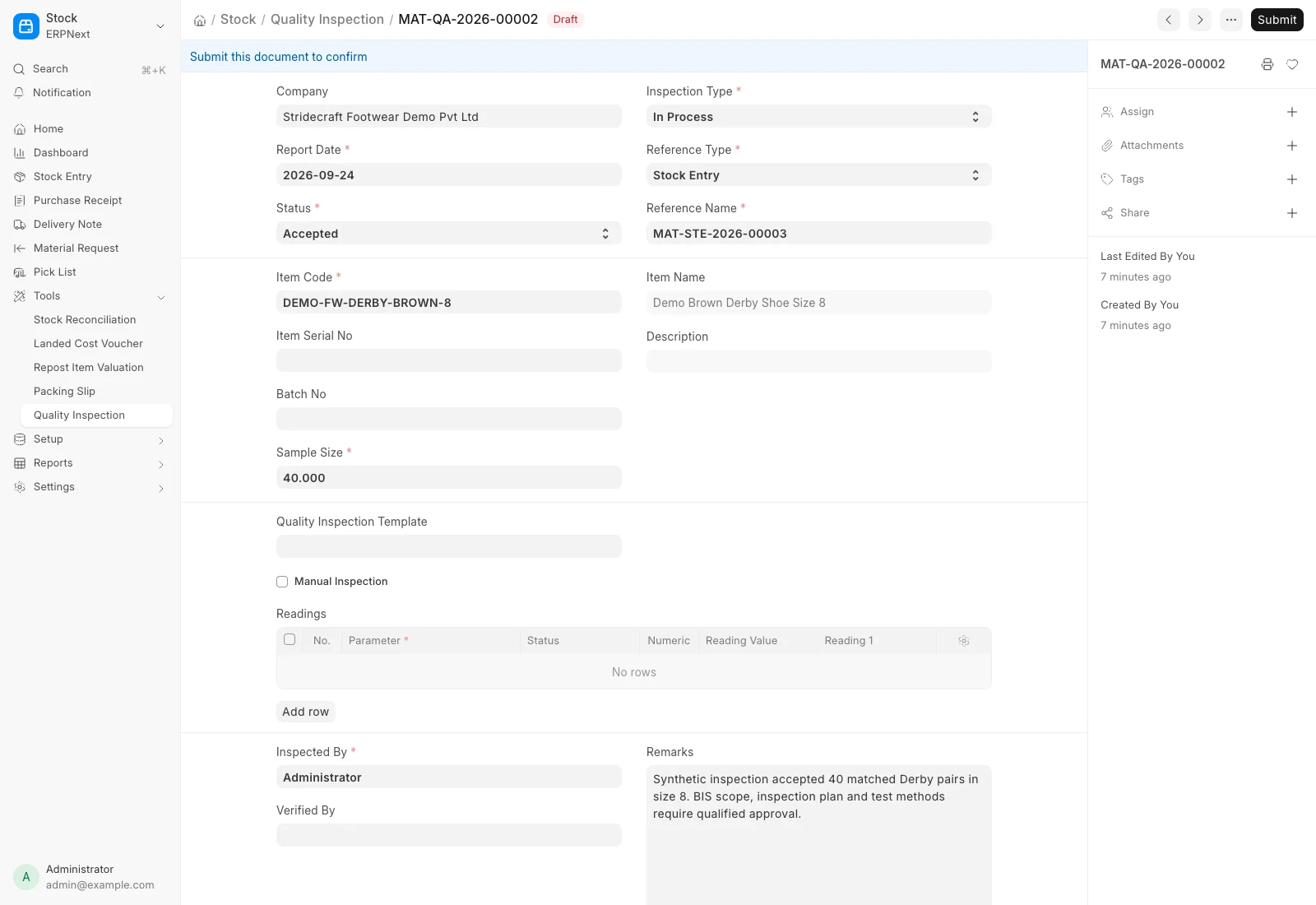Toggle the select-all checkbox in Readings table
The width and height of the screenshot is (1316, 905).
(x=290, y=639)
